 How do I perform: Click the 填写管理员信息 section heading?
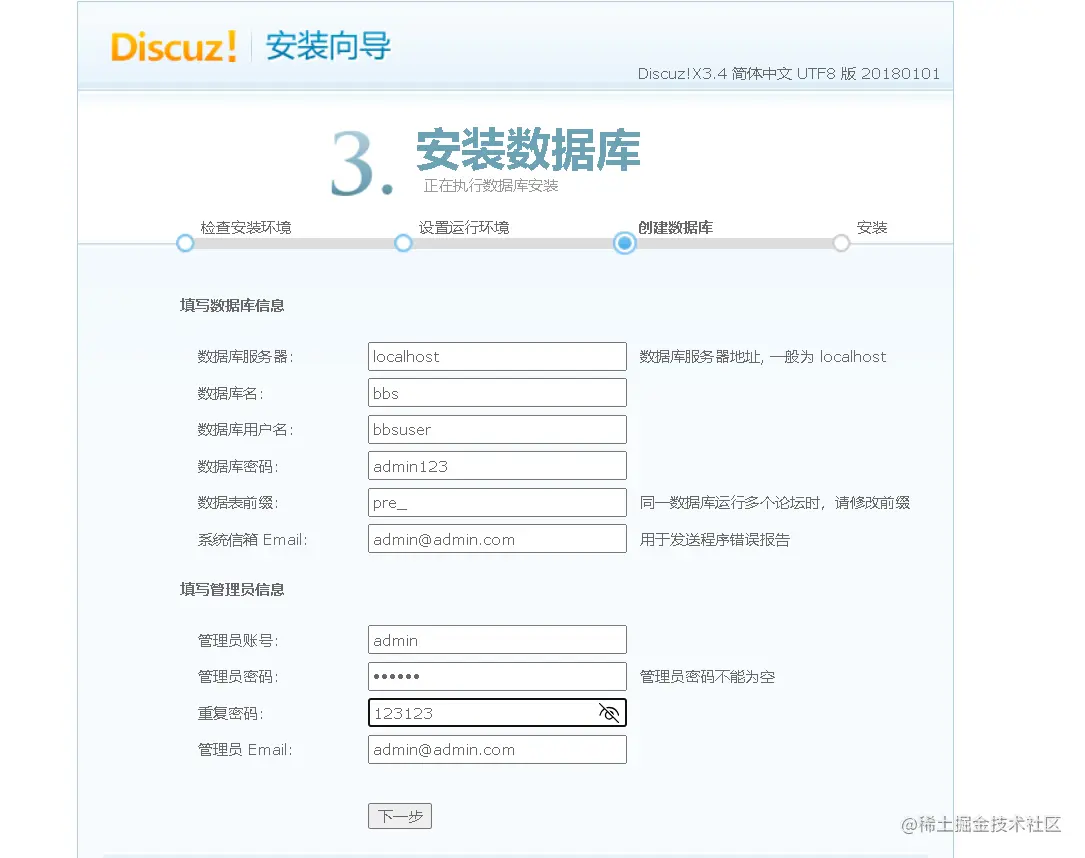point(232,590)
